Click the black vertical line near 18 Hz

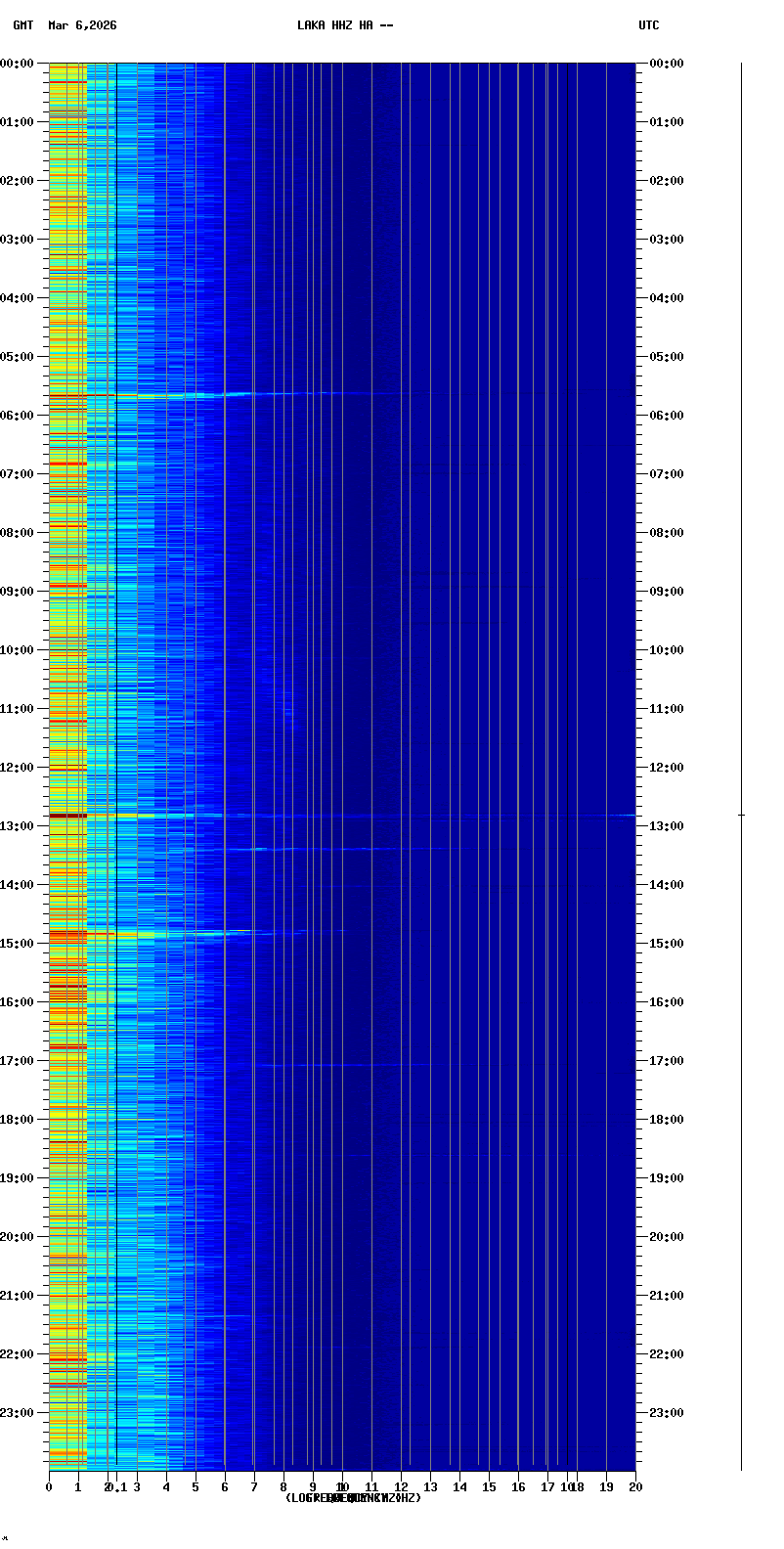567,763
